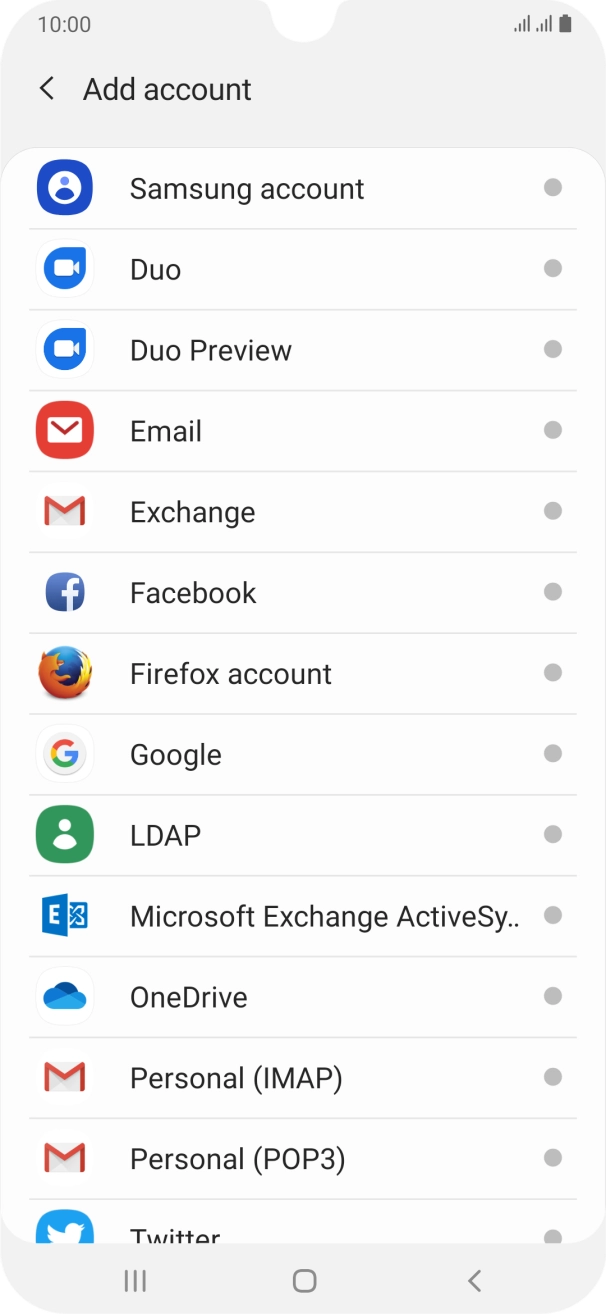Open recent apps from navigation bar
The width and height of the screenshot is (606, 1314).
tap(135, 1280)
